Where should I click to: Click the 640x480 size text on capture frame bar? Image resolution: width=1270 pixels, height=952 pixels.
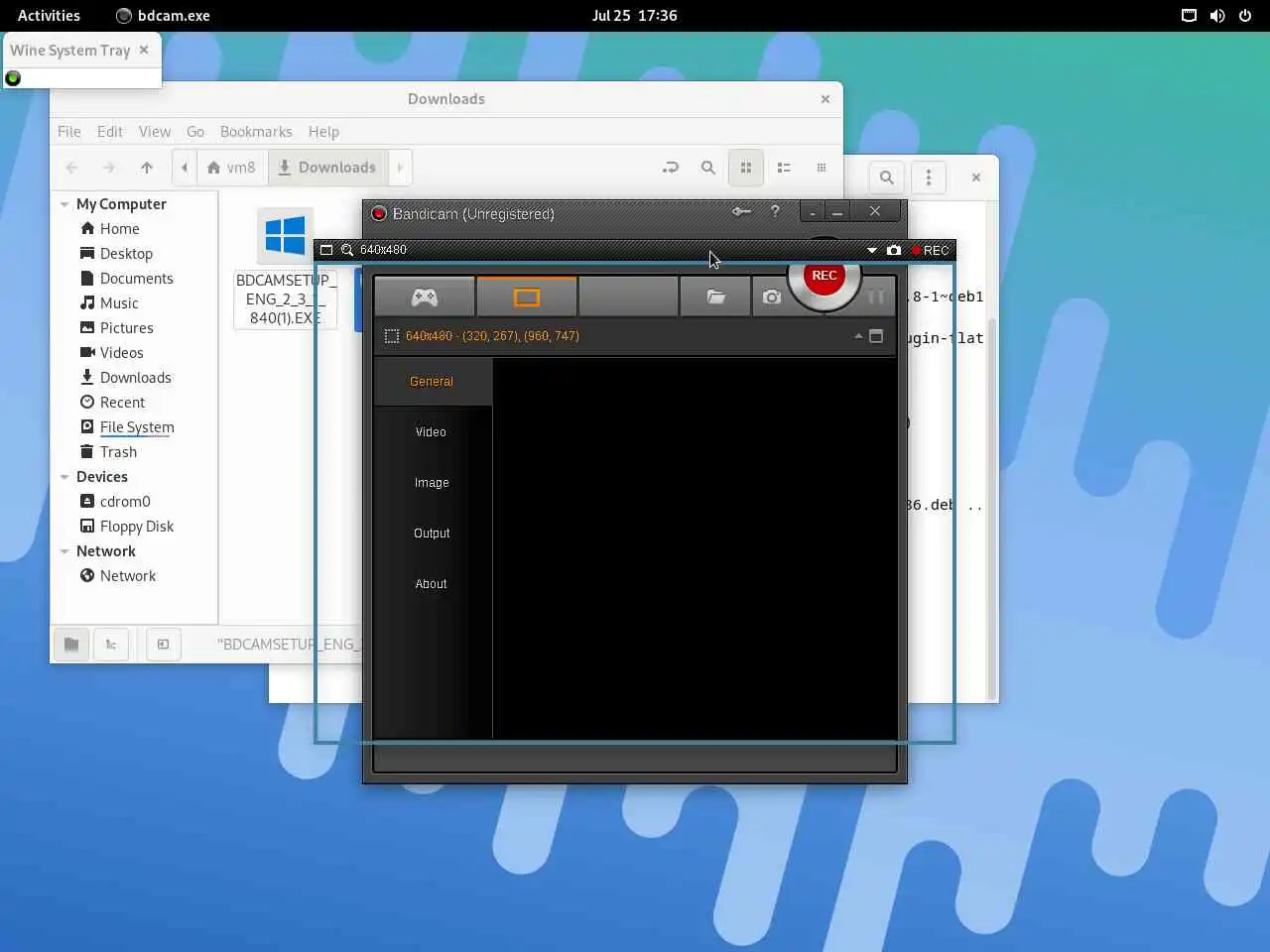coord(383,250)
